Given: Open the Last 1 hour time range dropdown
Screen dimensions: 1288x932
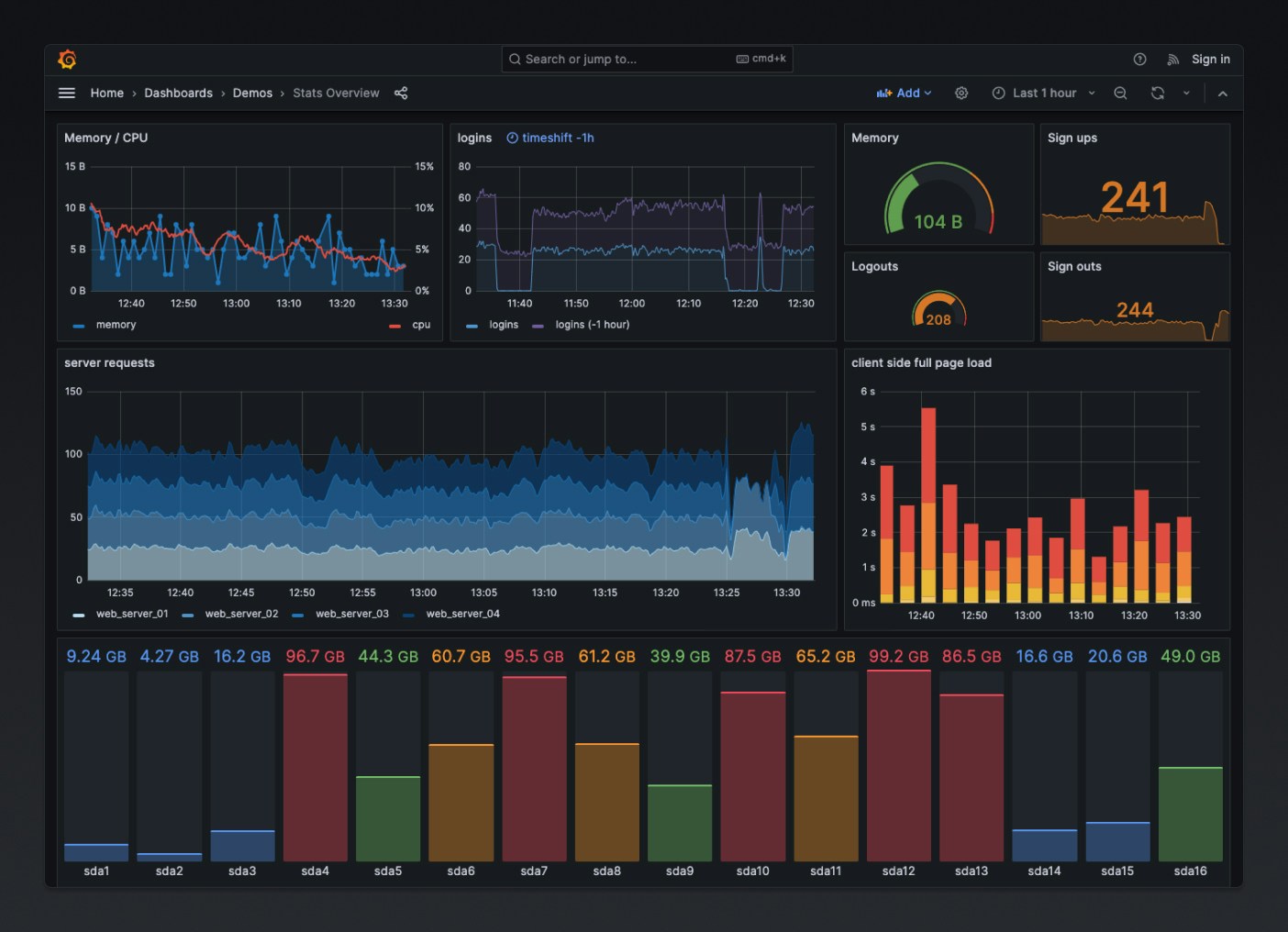Looking at the screenshot, I should [x=1044, y=93].
